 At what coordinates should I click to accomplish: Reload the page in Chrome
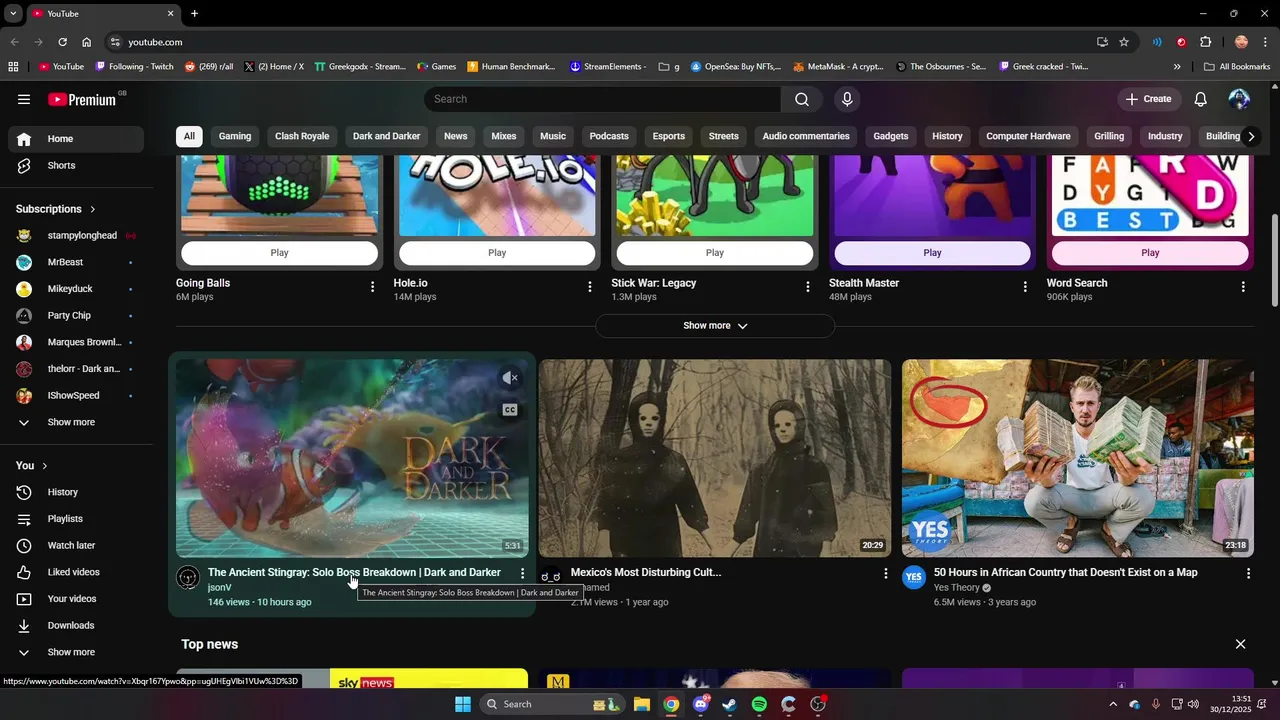62,42
